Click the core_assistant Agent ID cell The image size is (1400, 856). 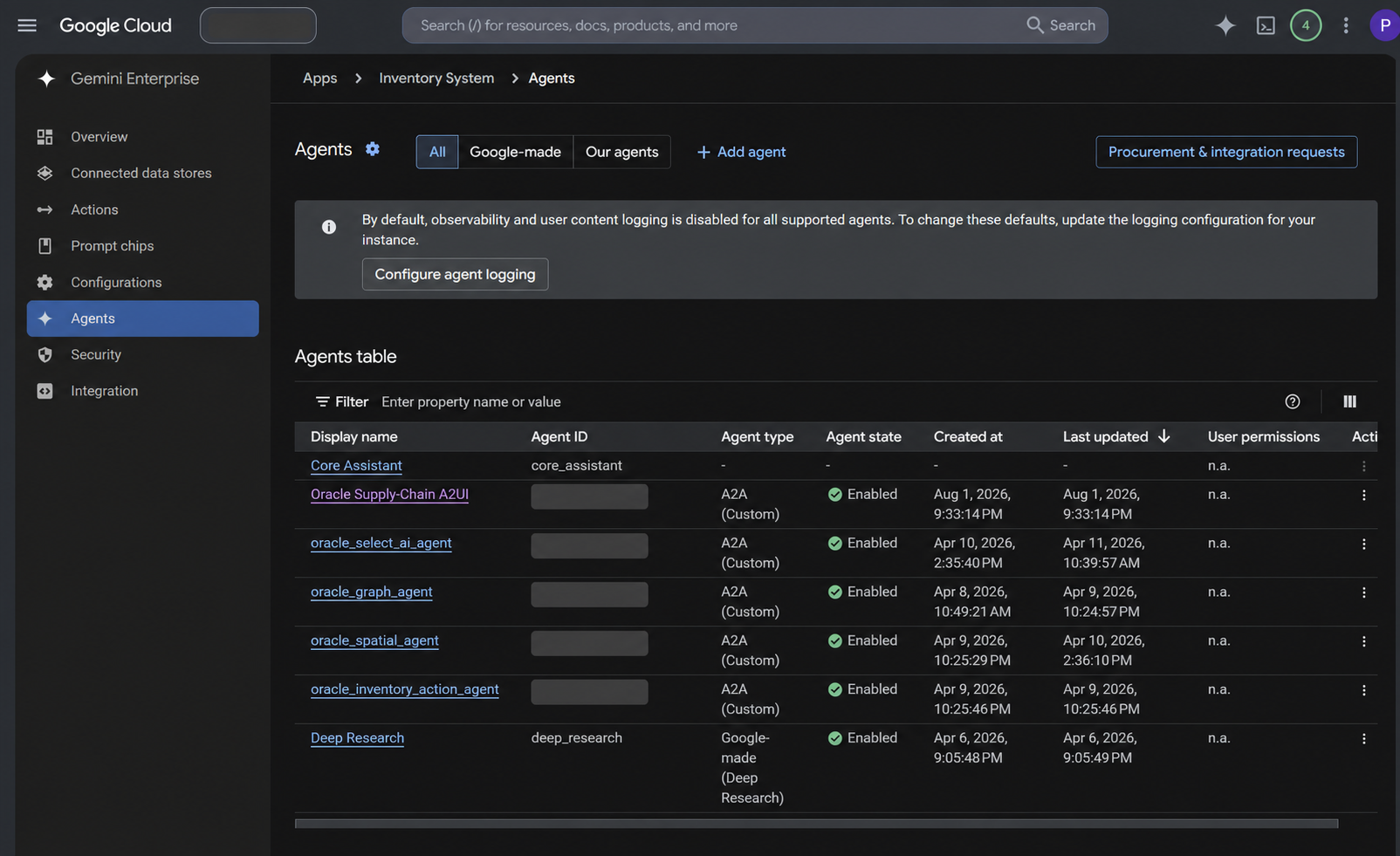coord(576,465)
